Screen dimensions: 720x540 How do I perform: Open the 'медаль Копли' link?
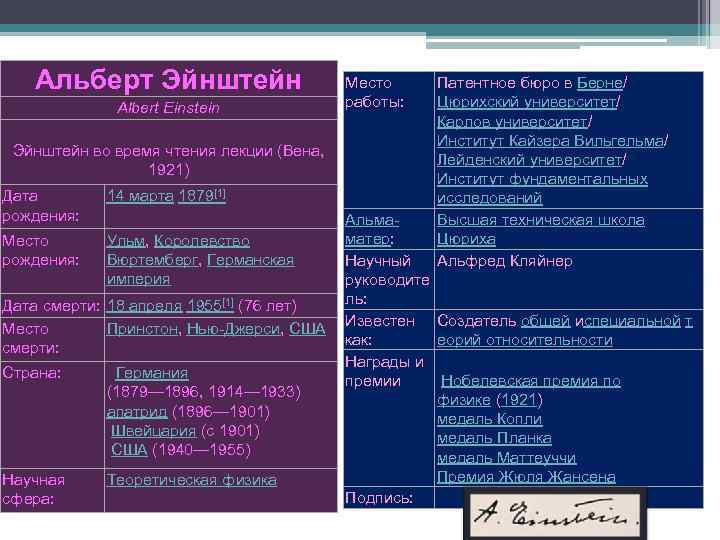point(489,419)
